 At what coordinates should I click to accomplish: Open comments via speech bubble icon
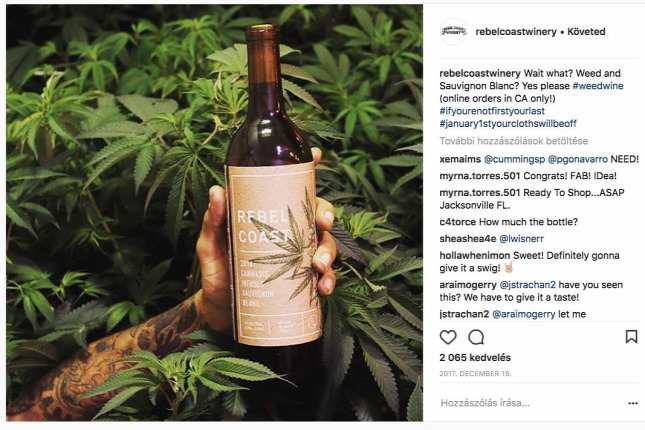[x=476, y=337]
